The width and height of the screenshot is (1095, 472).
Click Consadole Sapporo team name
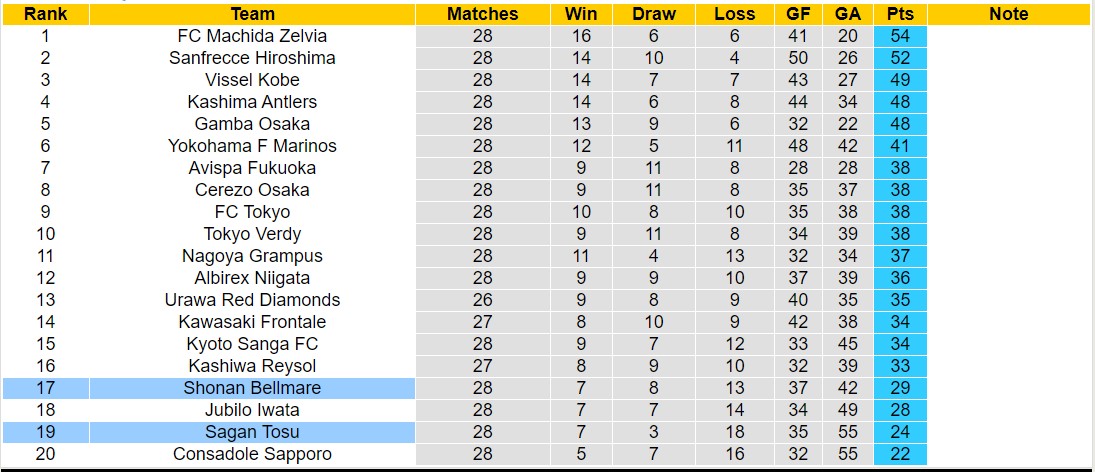click(x=252, y=454)
